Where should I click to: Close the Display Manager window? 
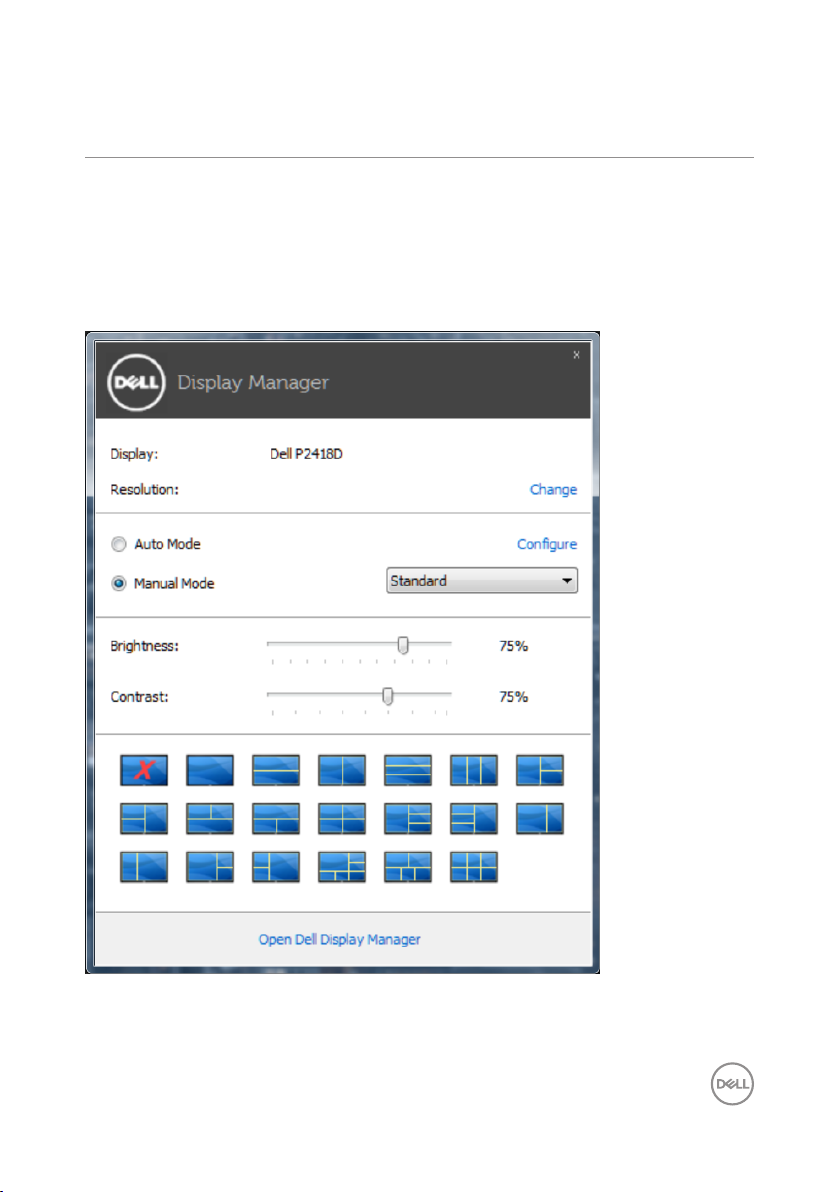click(x=576, y=354)
